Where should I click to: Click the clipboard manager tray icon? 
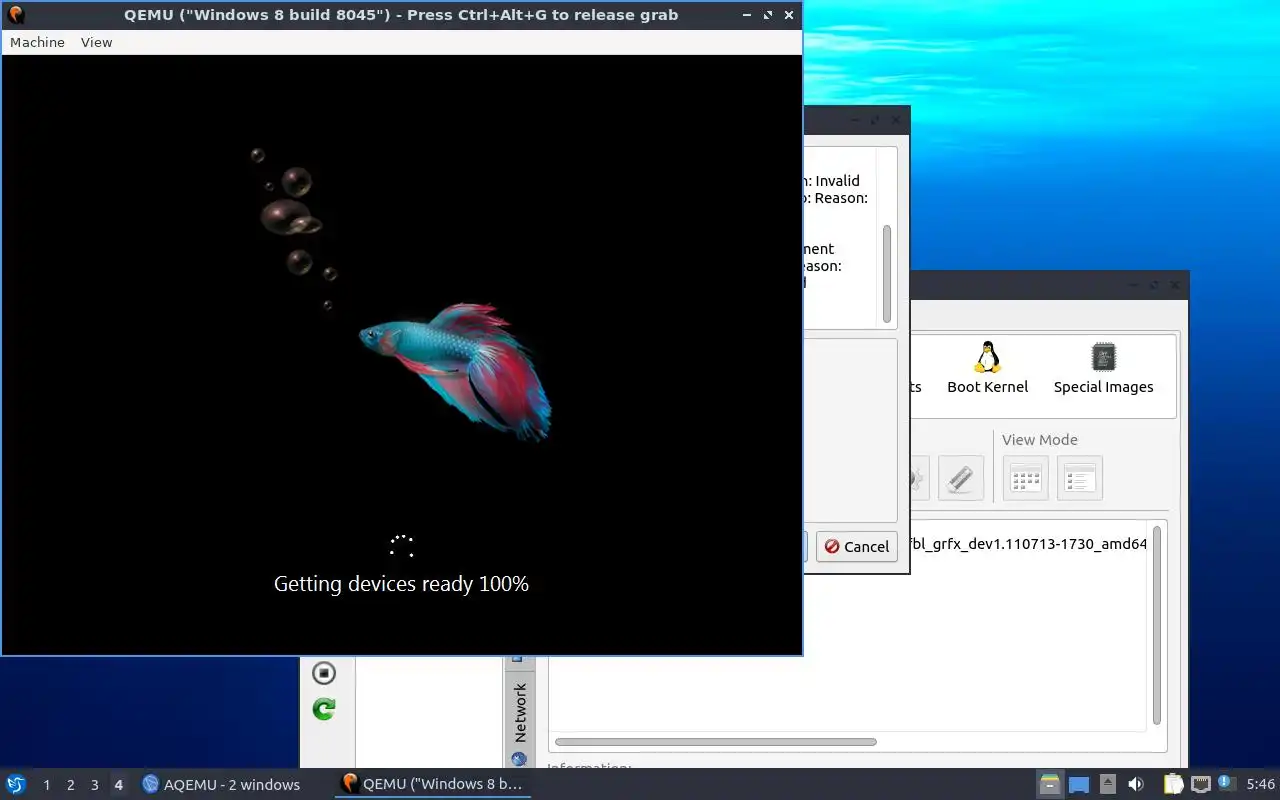point(1173,784)
